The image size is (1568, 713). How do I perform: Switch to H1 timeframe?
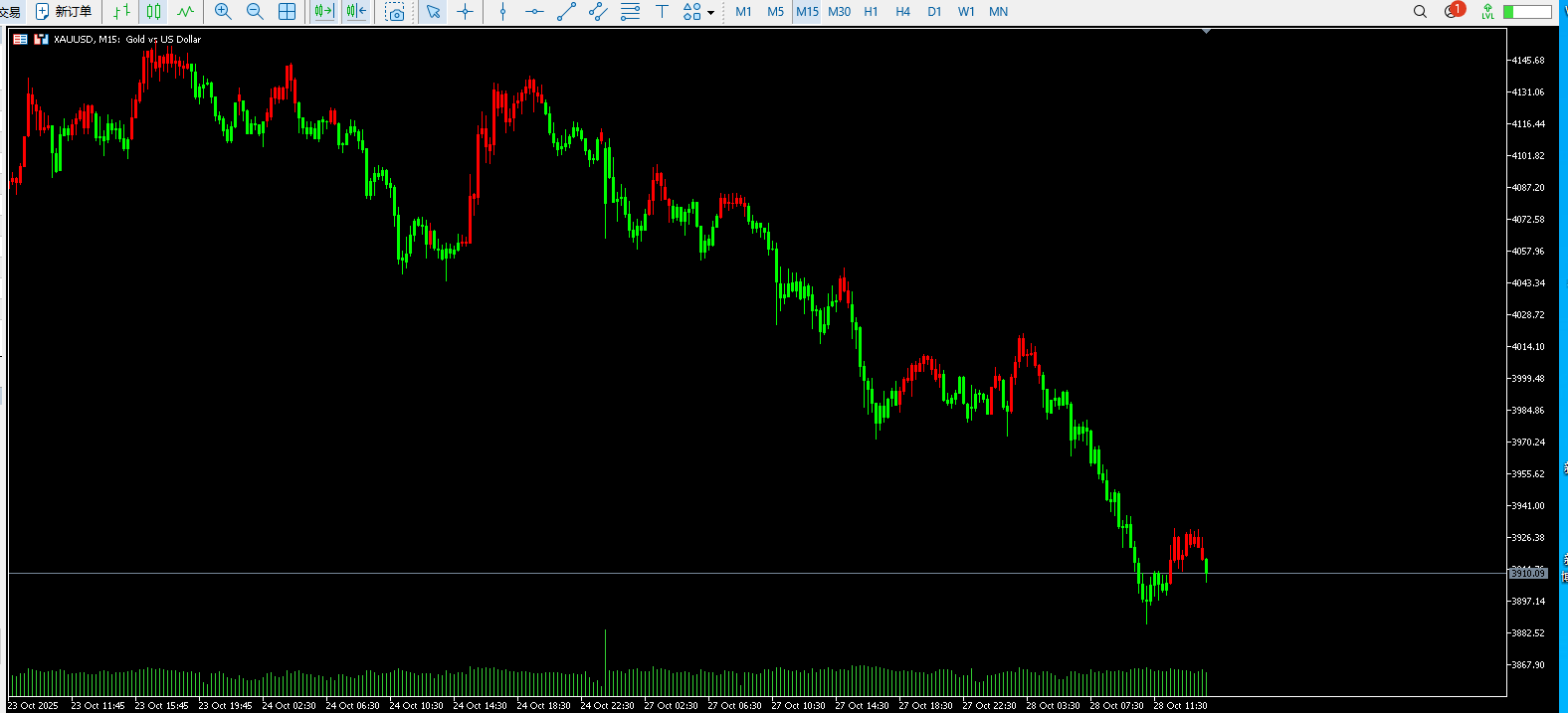(871, 12)
